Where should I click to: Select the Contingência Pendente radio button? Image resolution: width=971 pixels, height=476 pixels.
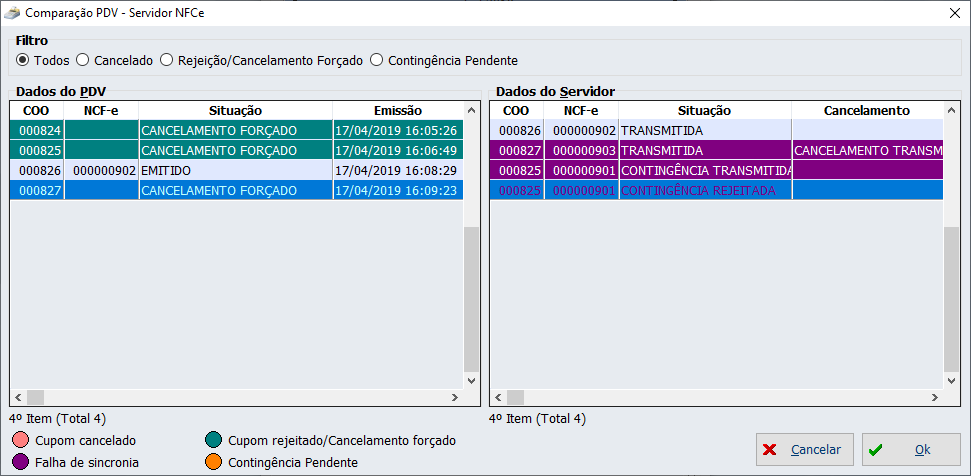377,60
